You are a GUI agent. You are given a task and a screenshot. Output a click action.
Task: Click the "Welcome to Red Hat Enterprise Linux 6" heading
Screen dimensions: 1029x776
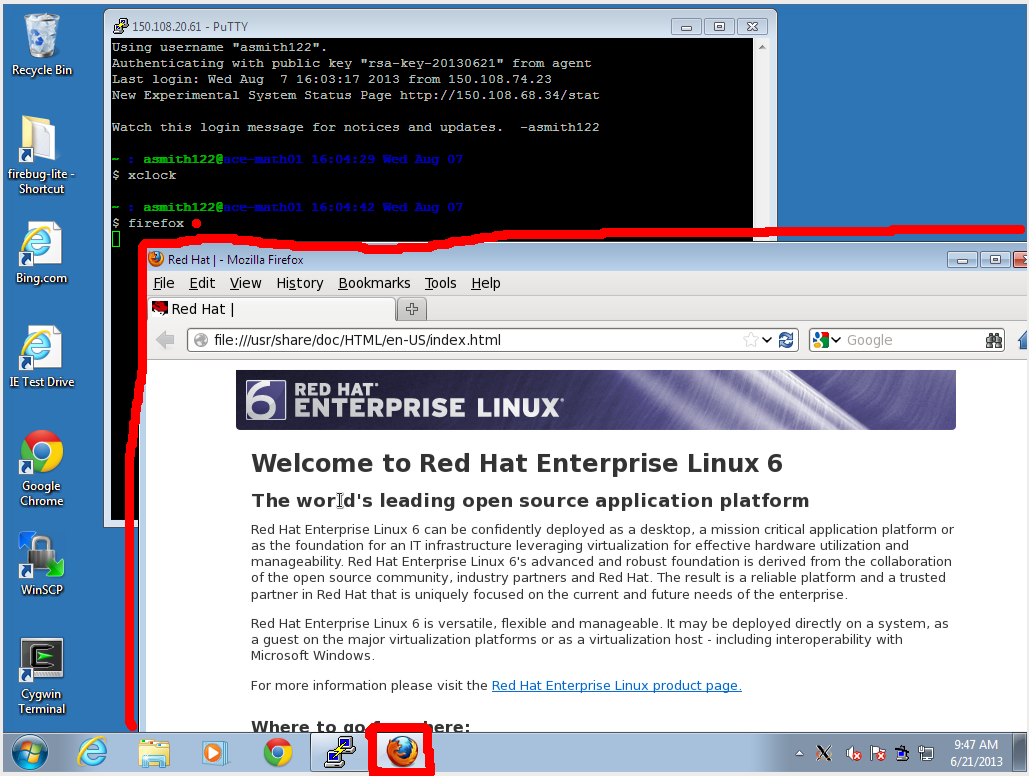(x=516, y=463)
